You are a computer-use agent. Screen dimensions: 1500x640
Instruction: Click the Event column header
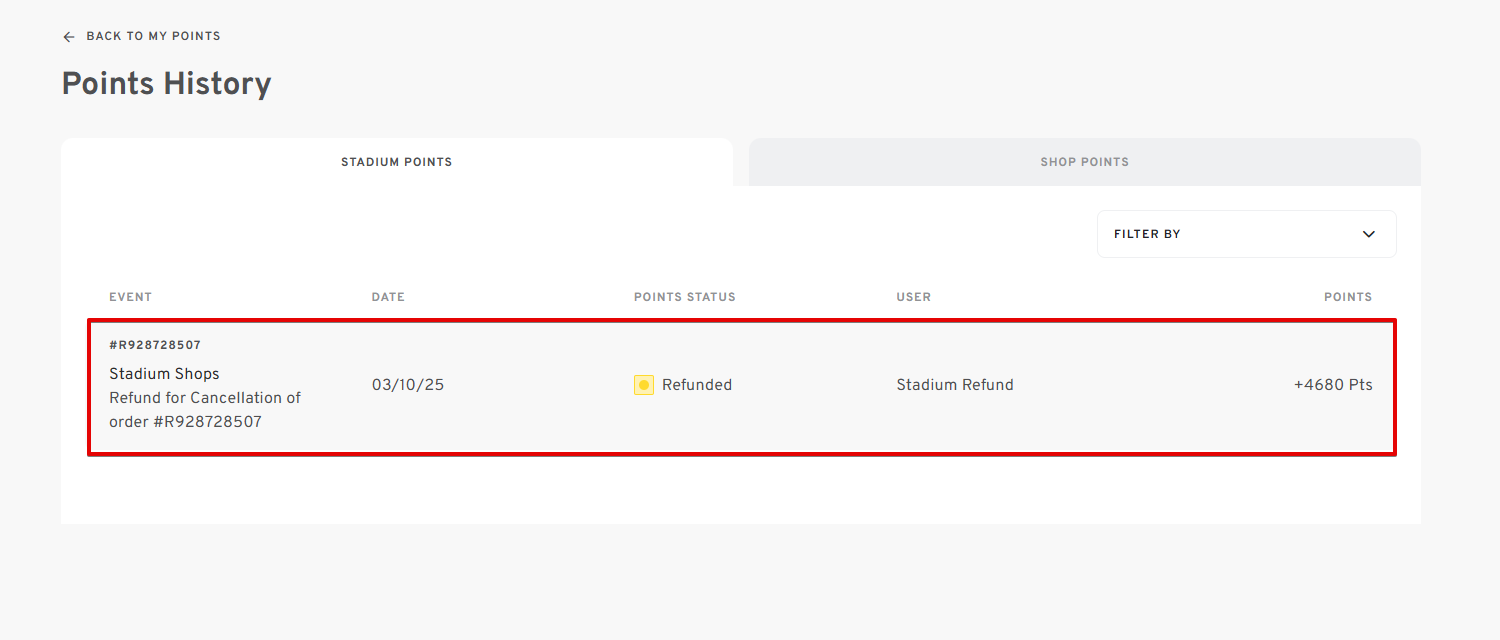130,297
